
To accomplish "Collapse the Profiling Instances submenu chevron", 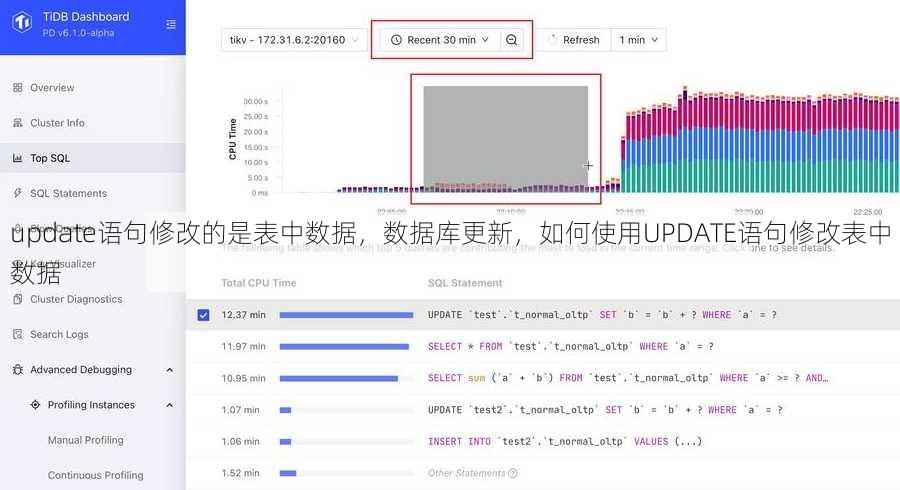I will 169,405.
